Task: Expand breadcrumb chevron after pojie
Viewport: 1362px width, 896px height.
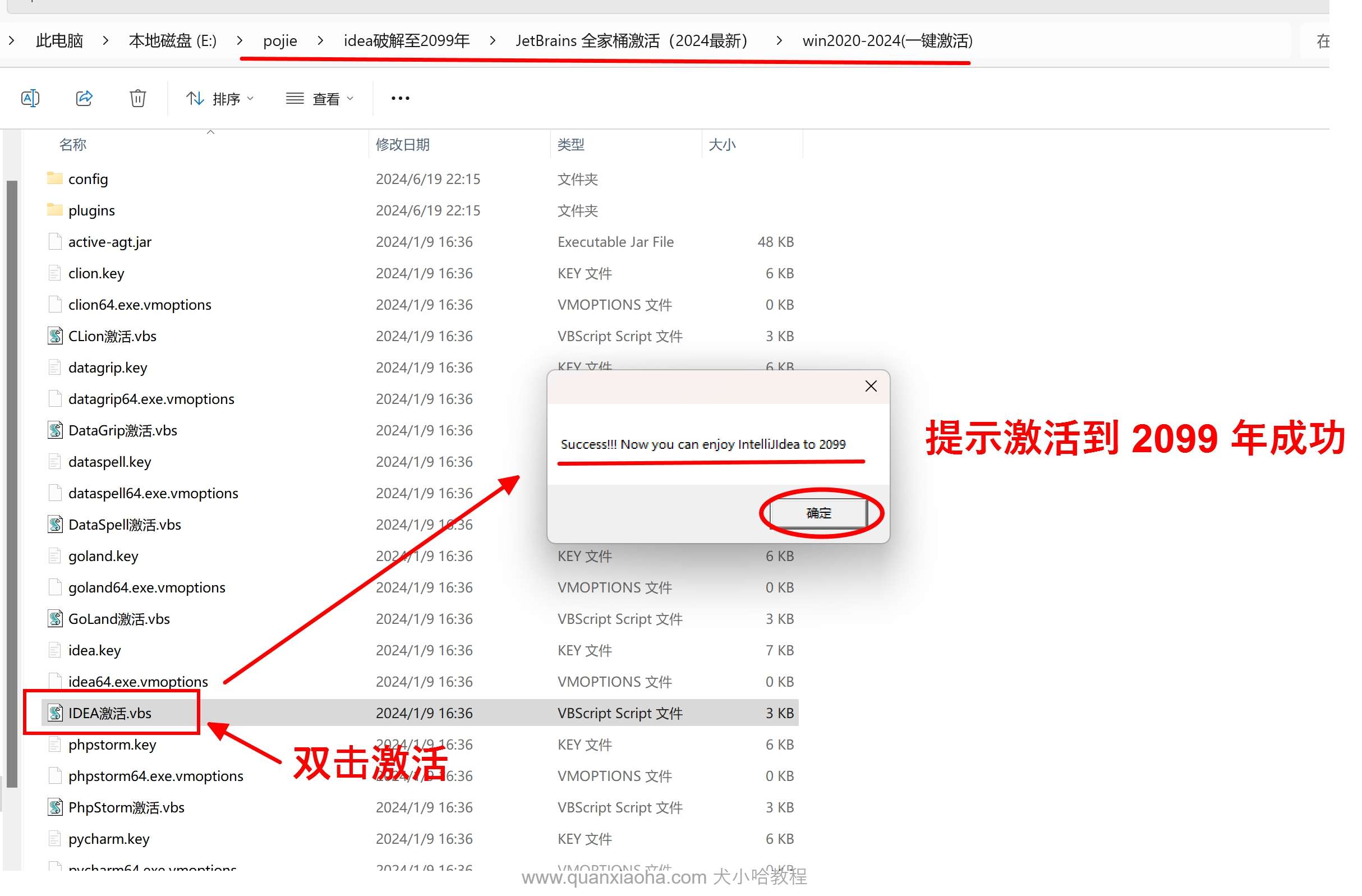Action: pyautogui.click(x=319, y=40)
